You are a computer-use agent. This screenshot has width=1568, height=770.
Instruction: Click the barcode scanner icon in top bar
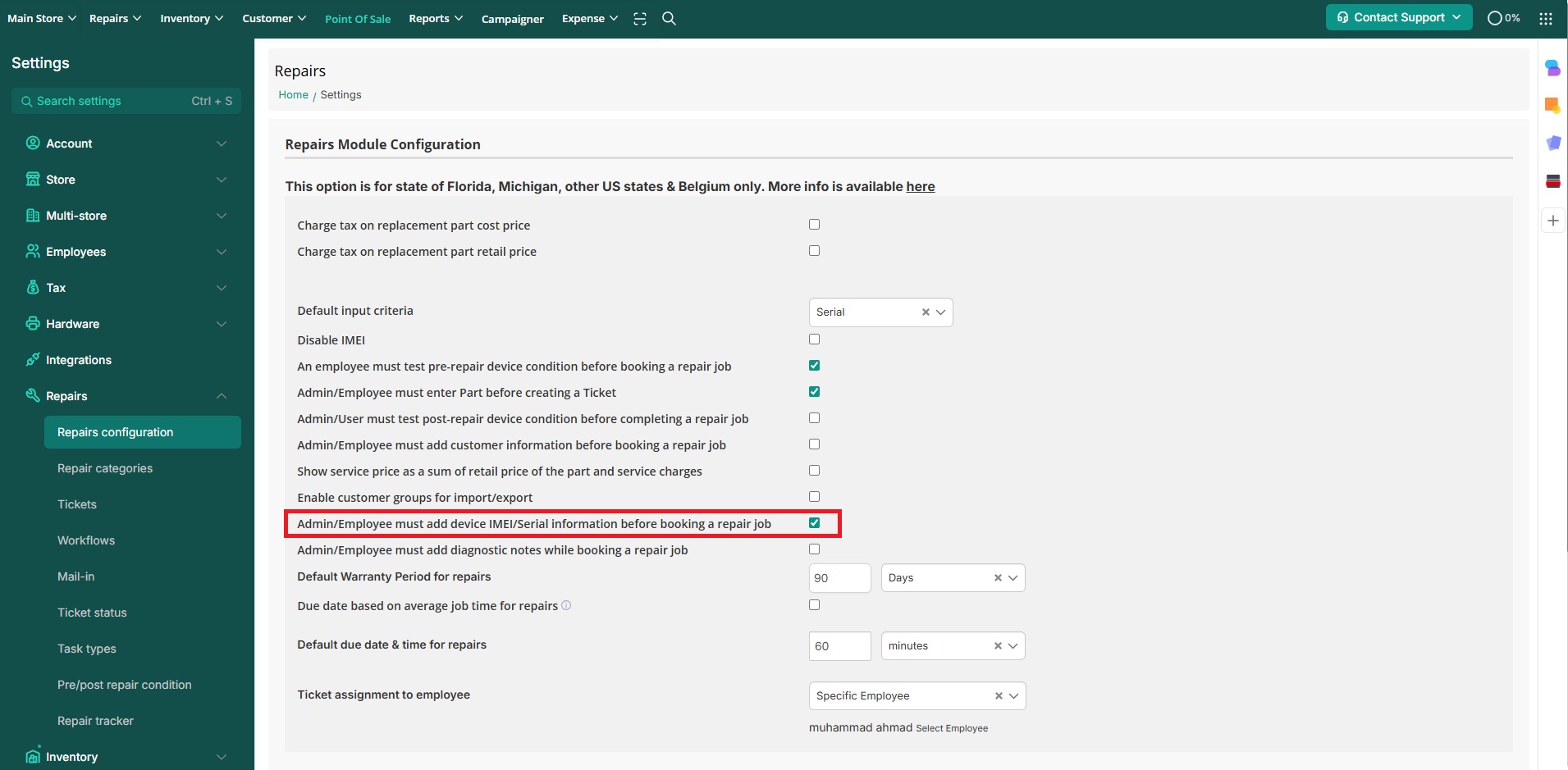640,19
